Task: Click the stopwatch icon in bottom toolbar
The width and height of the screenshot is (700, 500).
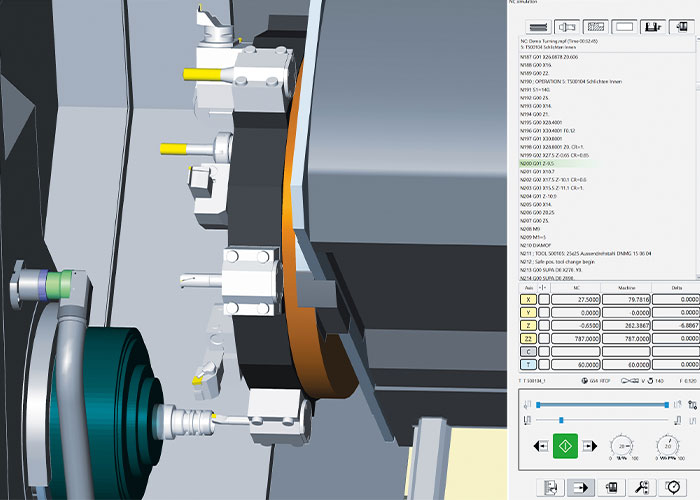Action: click(x=673, y=487)
